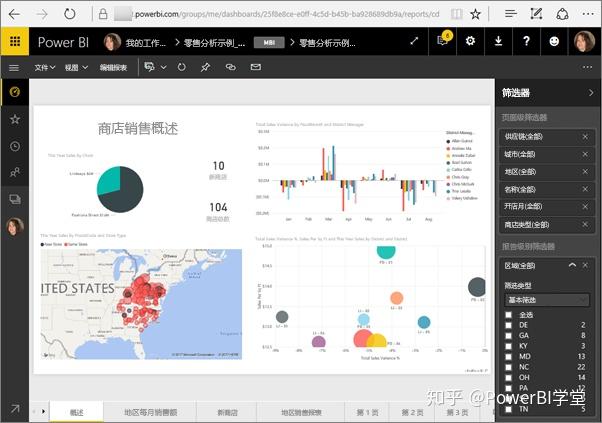Open the Power BI app launcher grid

pos(15,41)
